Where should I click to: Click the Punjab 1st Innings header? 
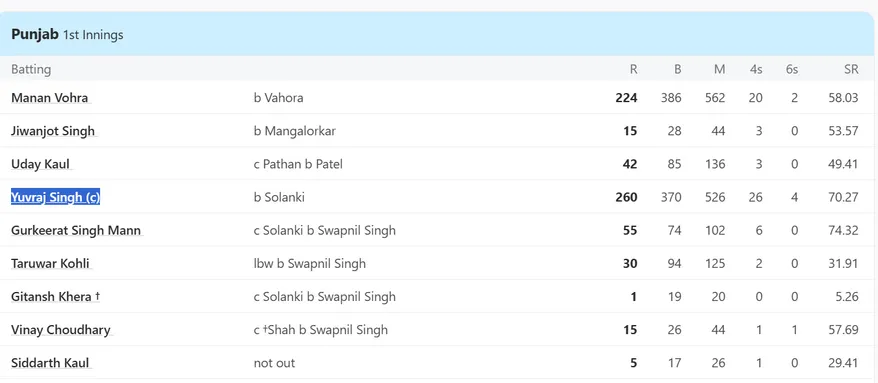tap(67, 35)
